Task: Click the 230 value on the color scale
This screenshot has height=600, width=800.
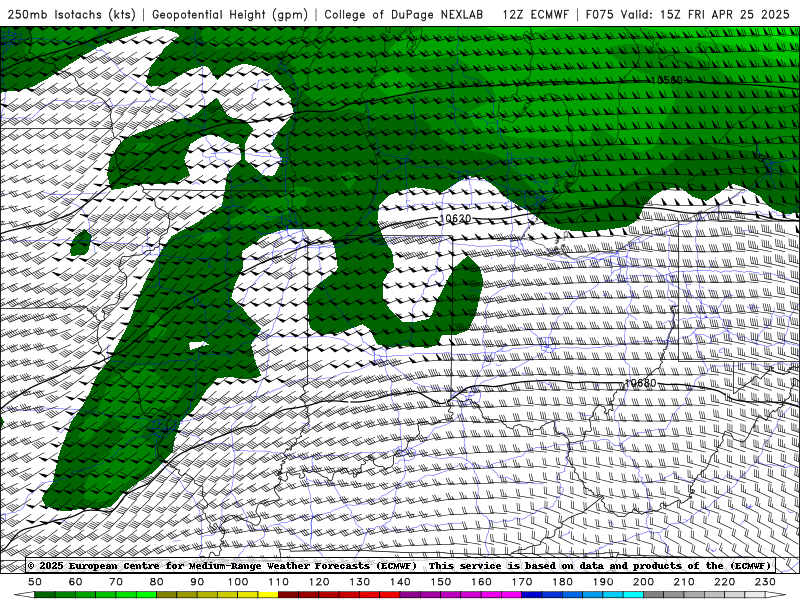Action: coord(765,582)
